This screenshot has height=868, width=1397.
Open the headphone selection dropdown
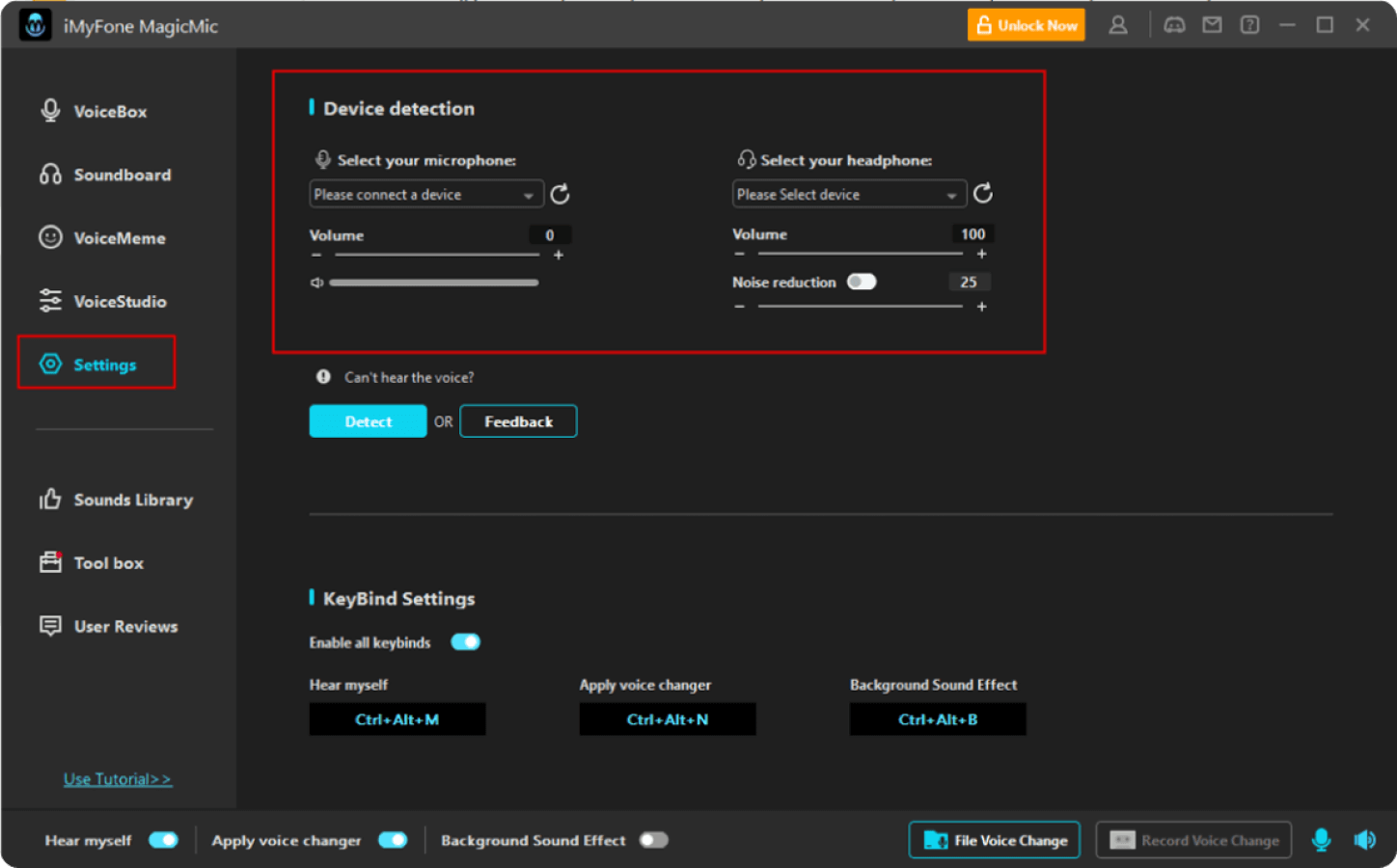(x=849, y=194)
